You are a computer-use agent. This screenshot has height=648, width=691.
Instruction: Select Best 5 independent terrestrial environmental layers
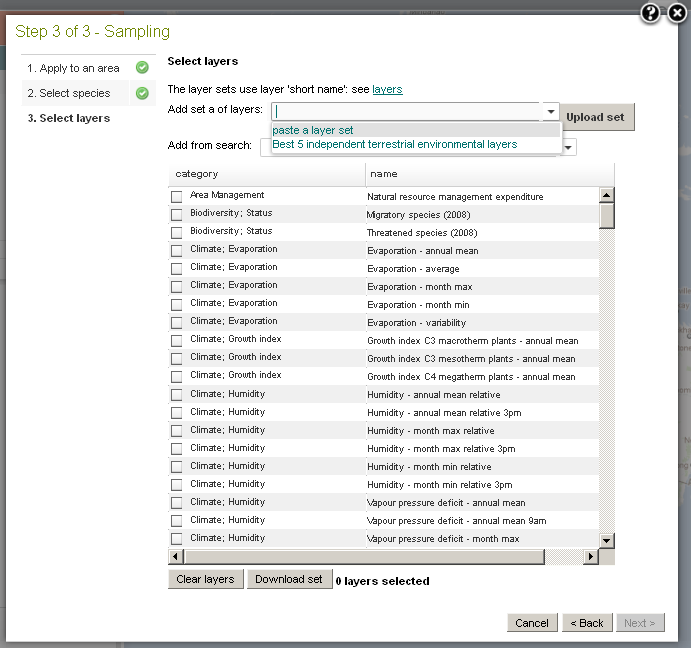coord(394,144)
